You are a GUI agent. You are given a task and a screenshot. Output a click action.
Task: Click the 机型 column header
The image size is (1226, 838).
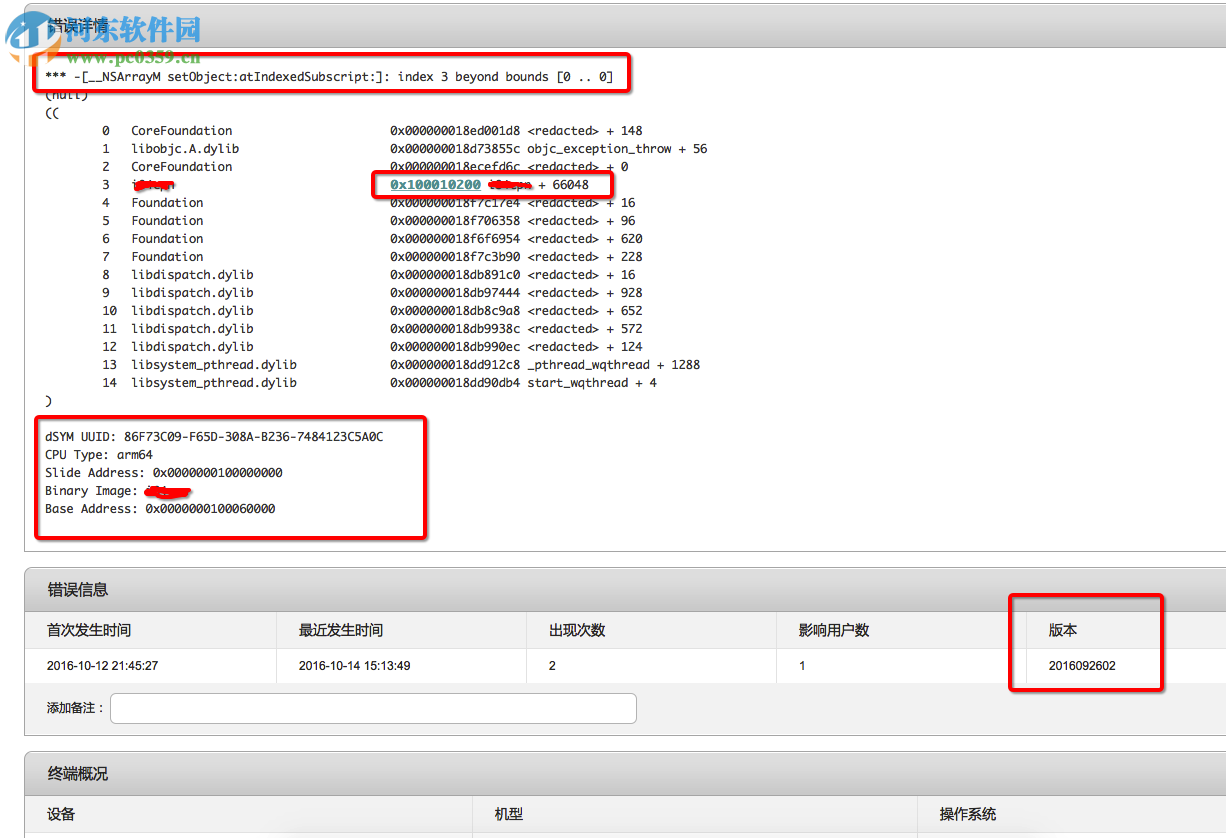pyautogui.click(x=509, y=815)
